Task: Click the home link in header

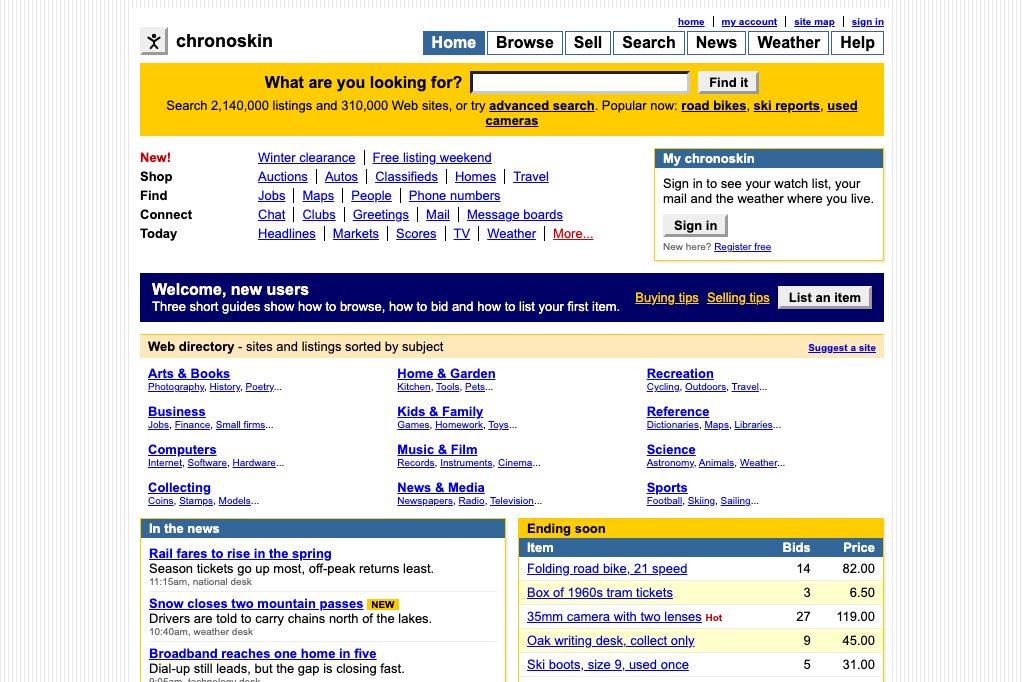Action: 691,22
